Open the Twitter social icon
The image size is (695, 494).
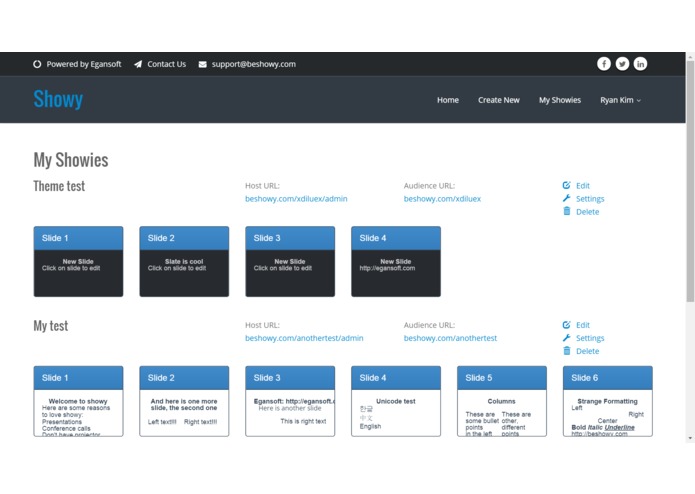pyautogui.click(x=622, y=64)
